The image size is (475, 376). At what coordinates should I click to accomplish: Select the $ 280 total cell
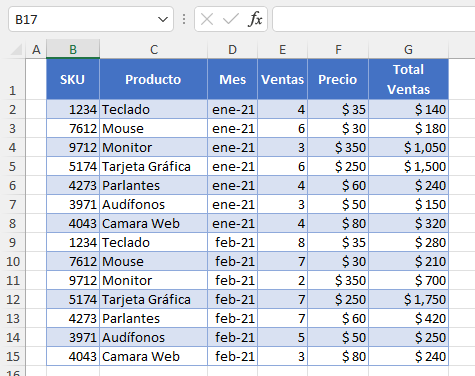[x=408, y=242]
